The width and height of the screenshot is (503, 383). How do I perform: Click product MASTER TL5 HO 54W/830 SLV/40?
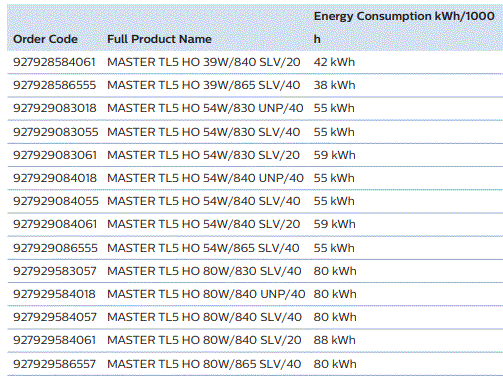pos(203,132)
